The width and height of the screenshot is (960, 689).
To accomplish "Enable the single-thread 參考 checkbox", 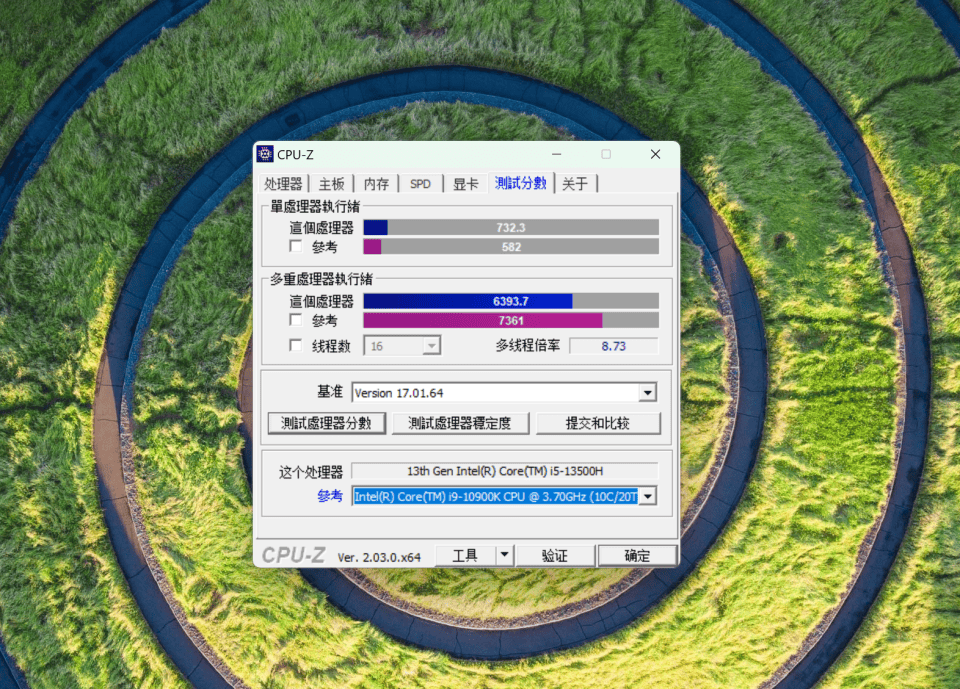I will (295, 246).
